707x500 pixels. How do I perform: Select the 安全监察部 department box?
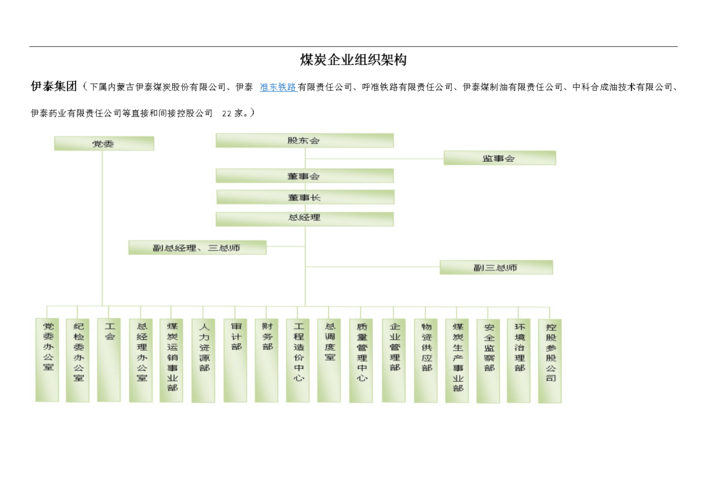(x=488, y=360)
